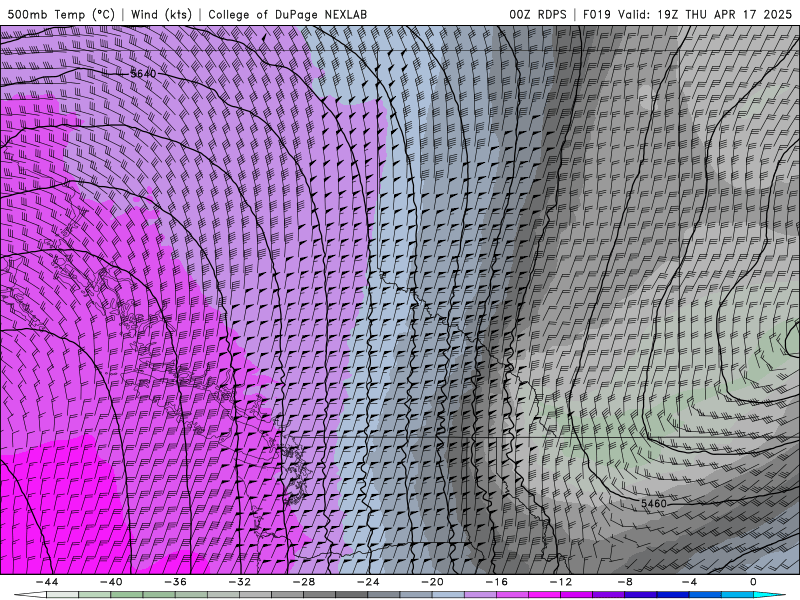
Task: Click the cyan arrow end of color bar
Action: 770,595
